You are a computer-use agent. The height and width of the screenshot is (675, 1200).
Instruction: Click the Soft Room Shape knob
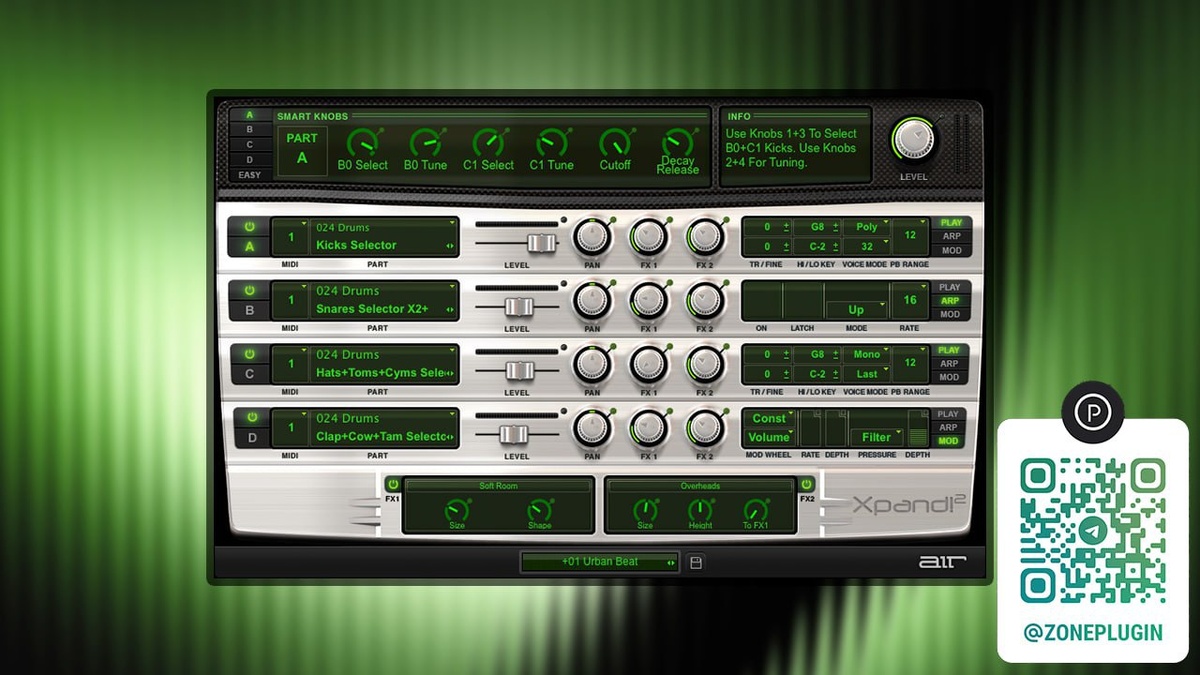pyautogui.click(x=540, y=508)
